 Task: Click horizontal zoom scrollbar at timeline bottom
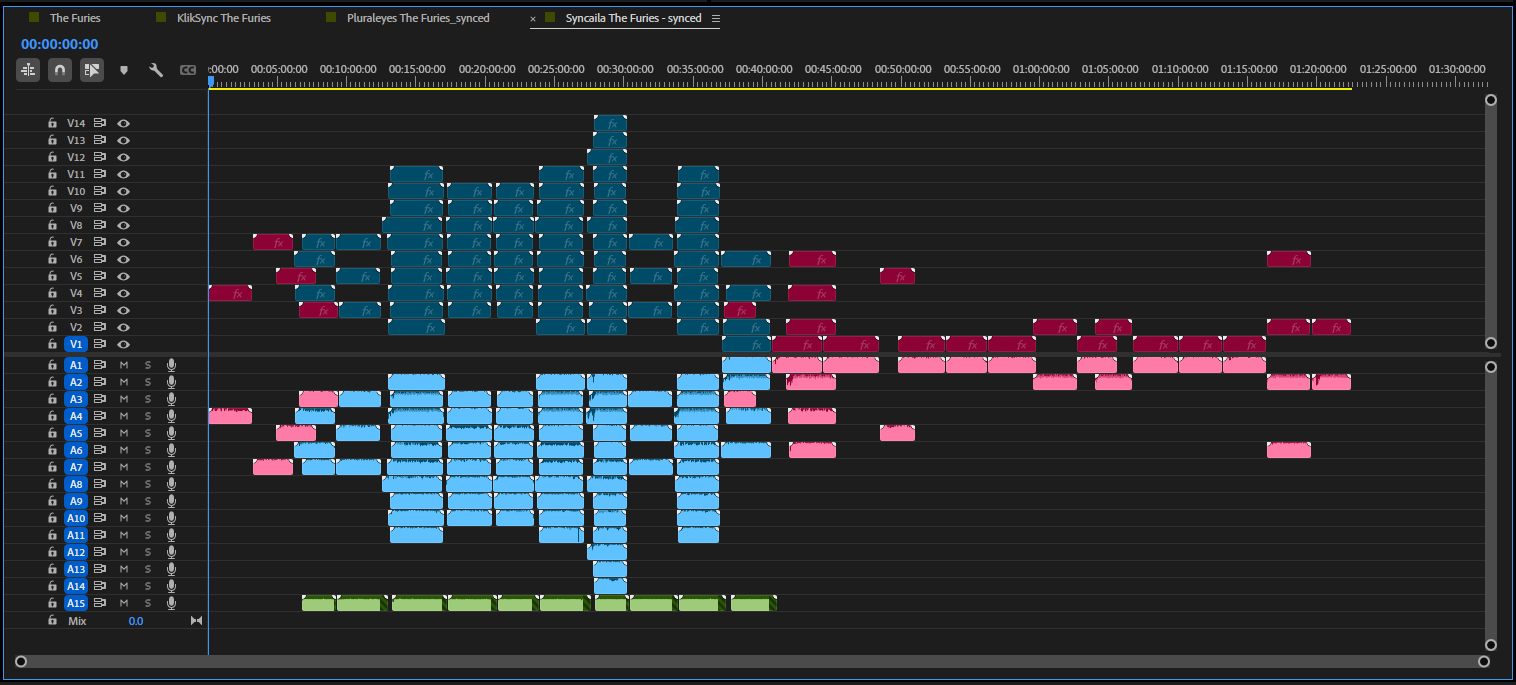750,661
